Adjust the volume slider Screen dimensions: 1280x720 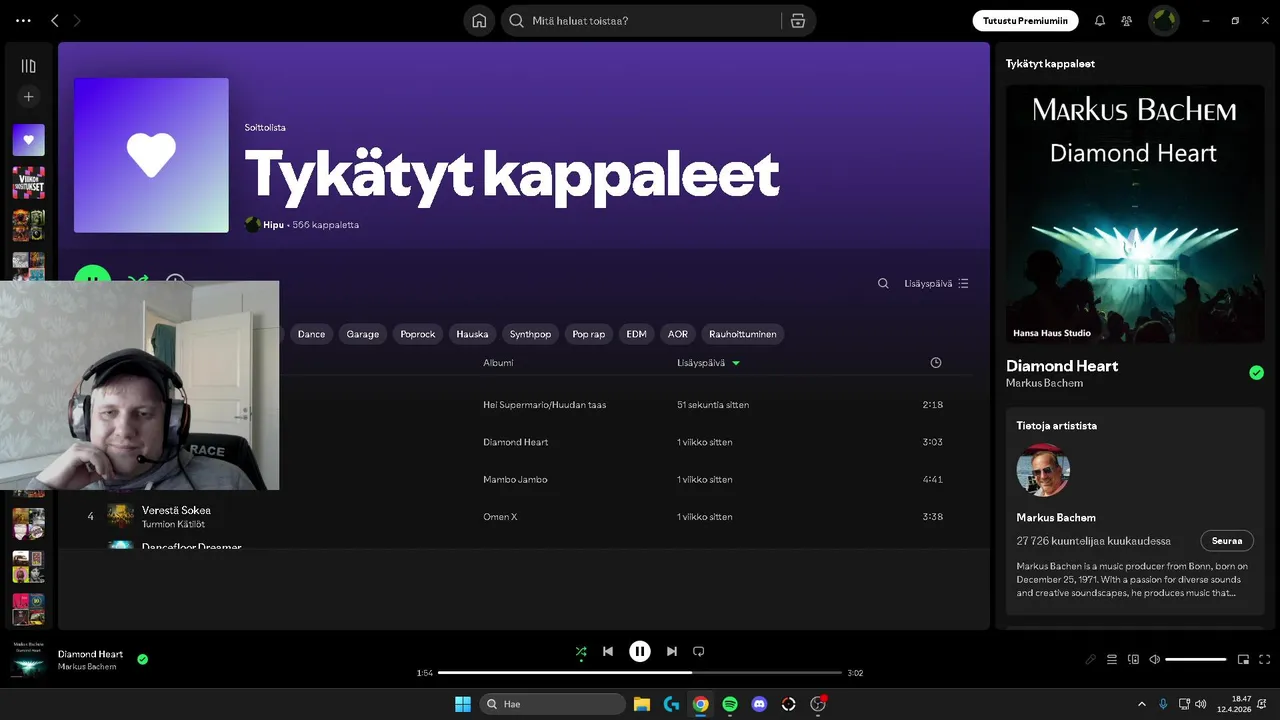pyautogui.click(x=1196, y=659)
